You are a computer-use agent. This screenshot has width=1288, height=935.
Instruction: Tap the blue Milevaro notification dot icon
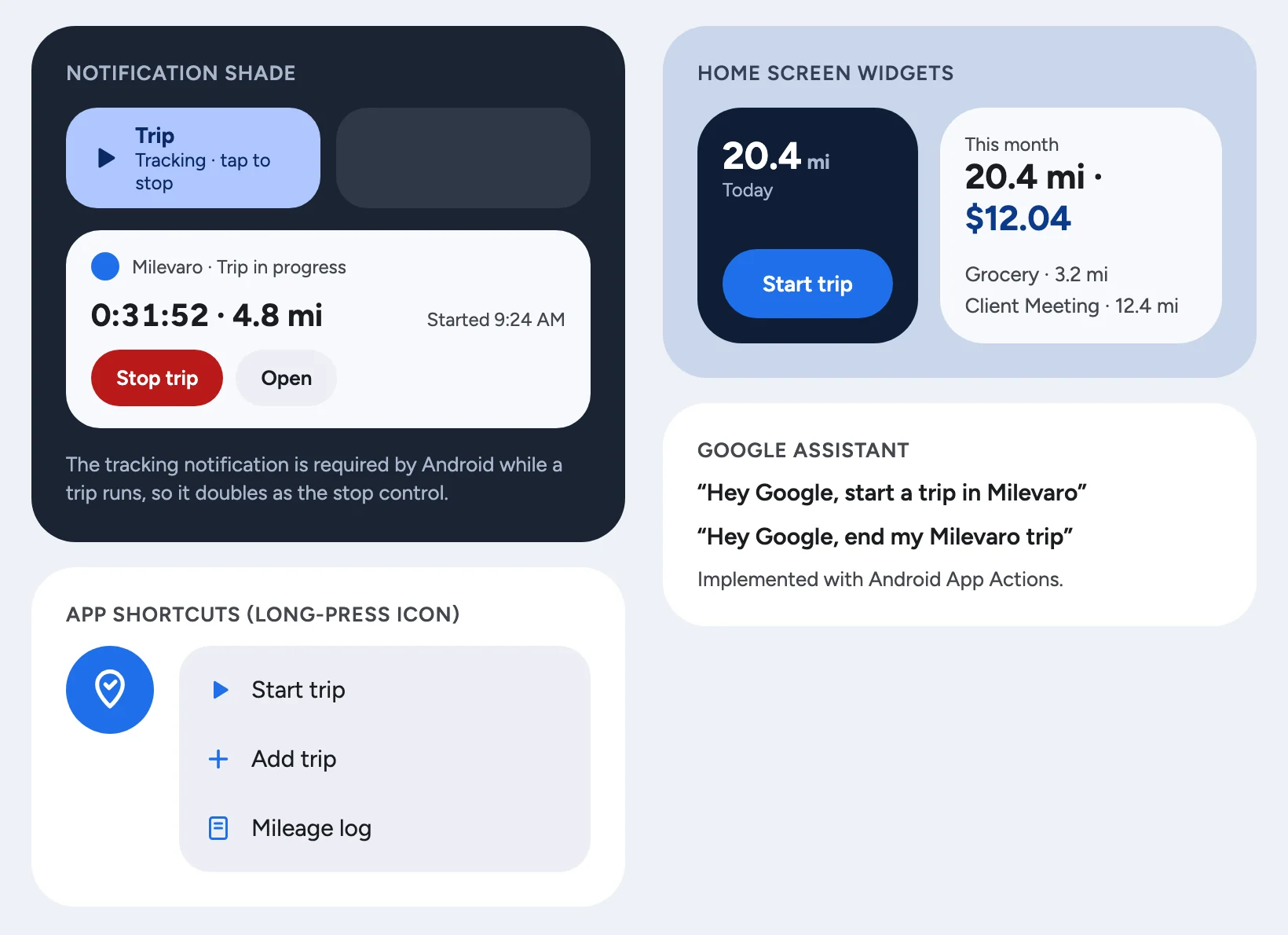click(x=105, y=267)
